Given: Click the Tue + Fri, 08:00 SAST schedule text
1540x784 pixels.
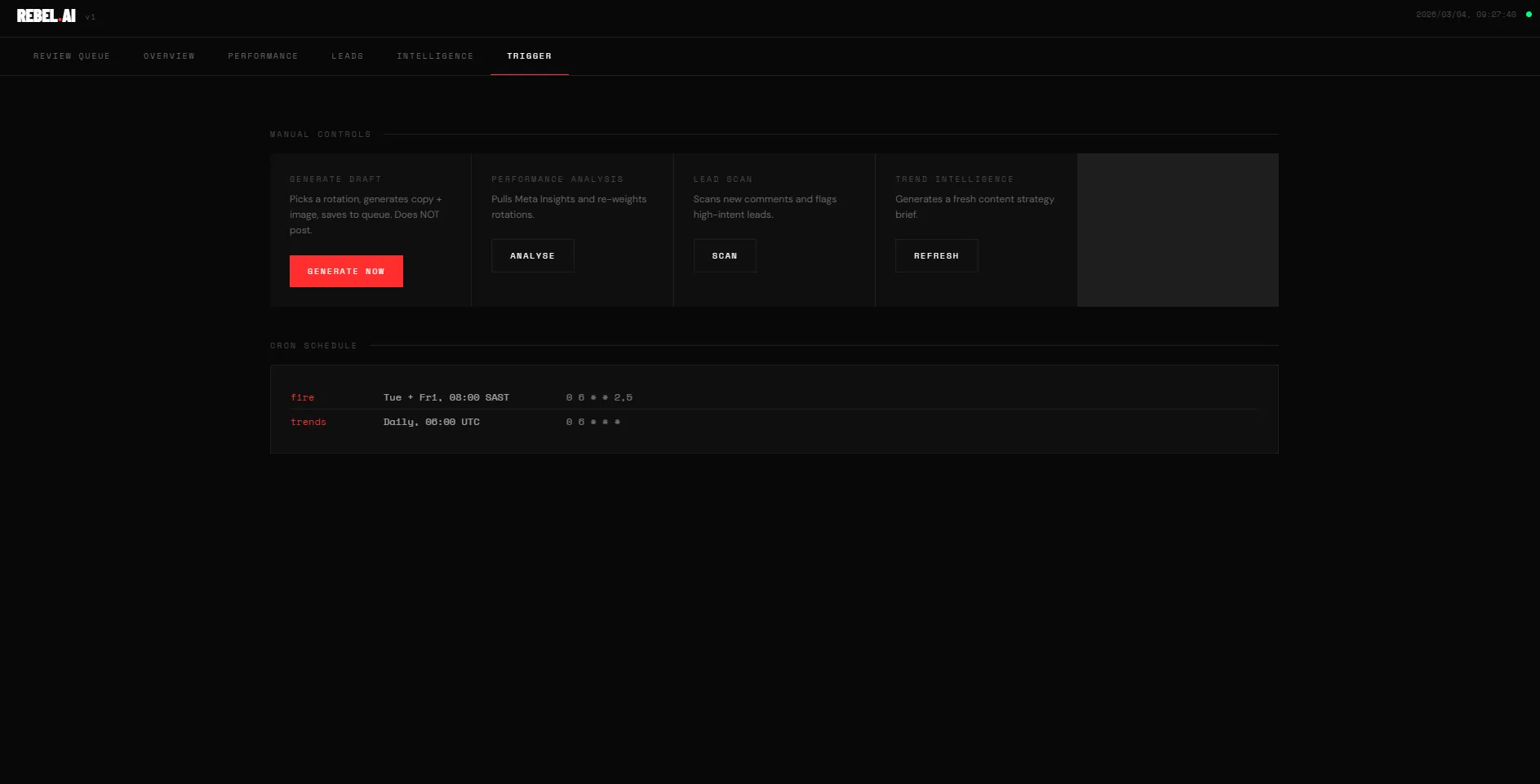Looking at the screenshot, I should 446,397.
